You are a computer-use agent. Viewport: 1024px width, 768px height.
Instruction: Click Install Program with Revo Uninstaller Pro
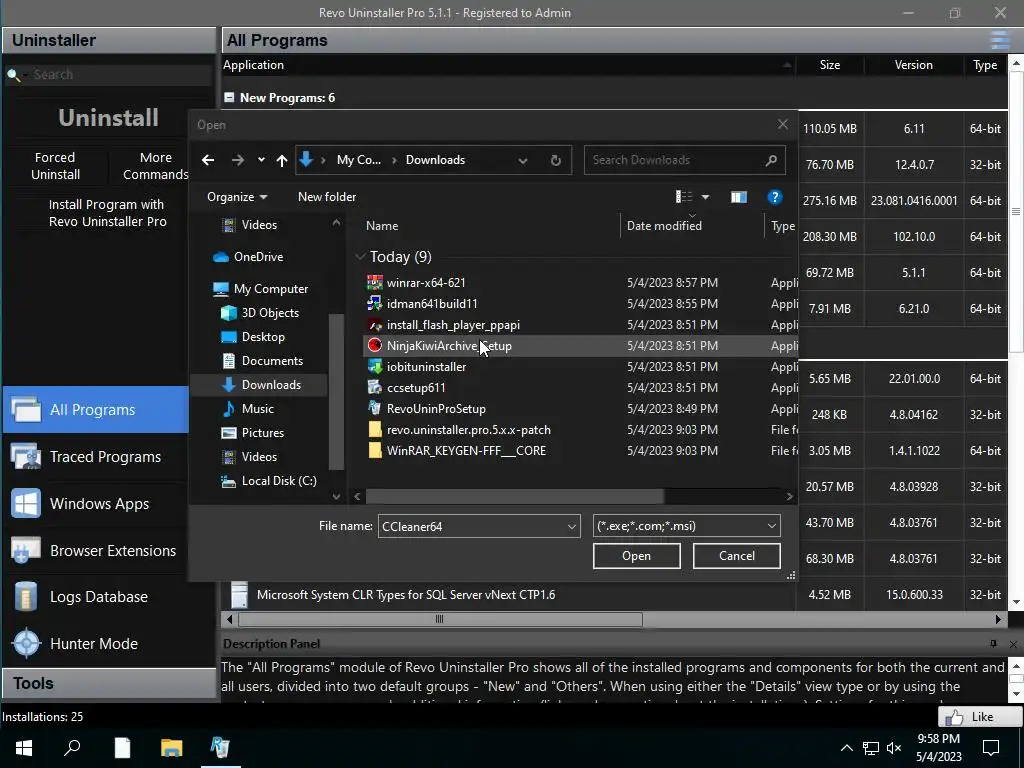tap(108, 213)
